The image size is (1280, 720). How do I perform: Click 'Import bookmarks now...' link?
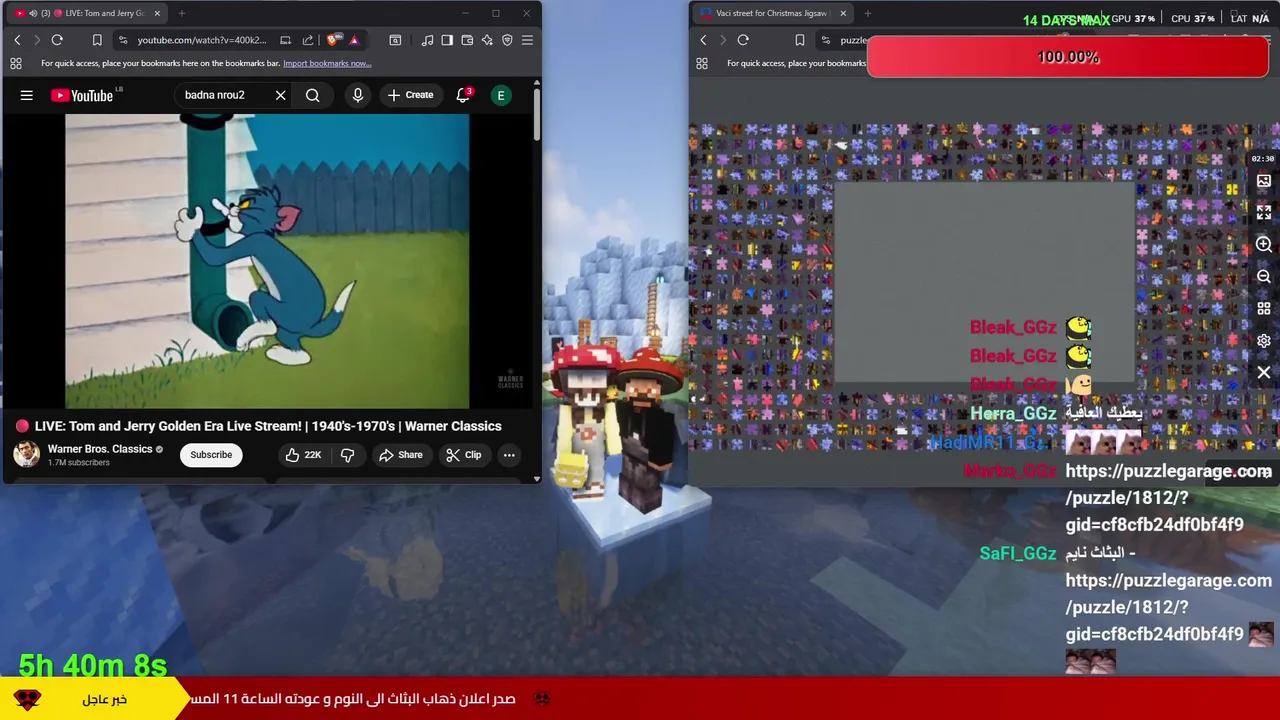[327, 63]
